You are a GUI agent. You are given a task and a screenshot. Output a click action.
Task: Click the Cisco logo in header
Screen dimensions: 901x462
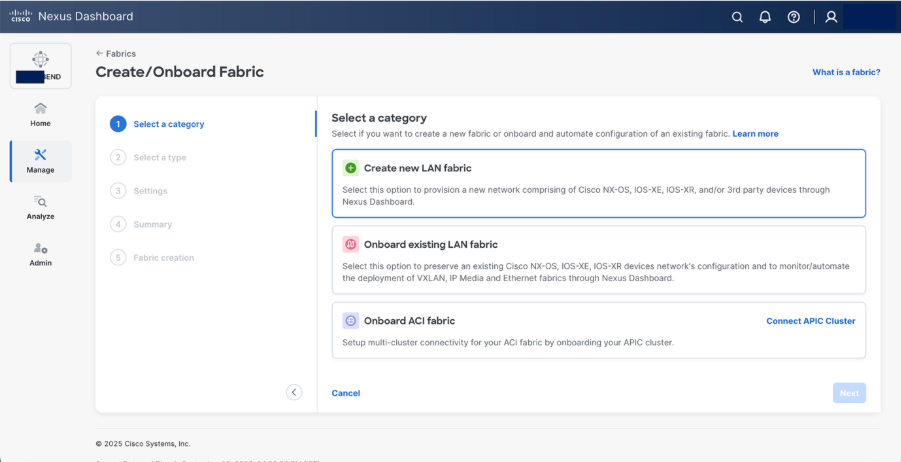coord(20,17)
